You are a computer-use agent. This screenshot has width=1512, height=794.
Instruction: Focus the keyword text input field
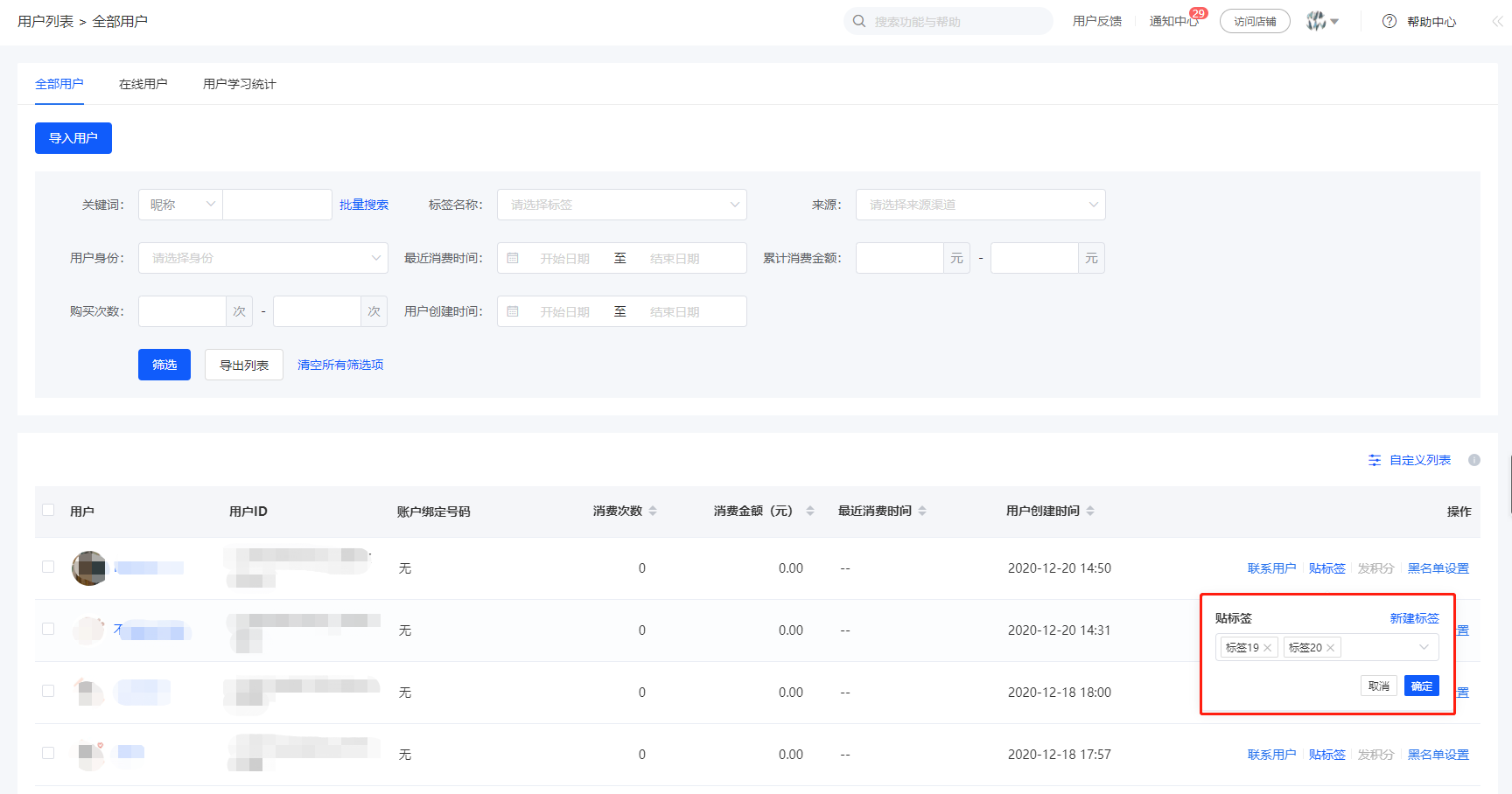(277, 205)
